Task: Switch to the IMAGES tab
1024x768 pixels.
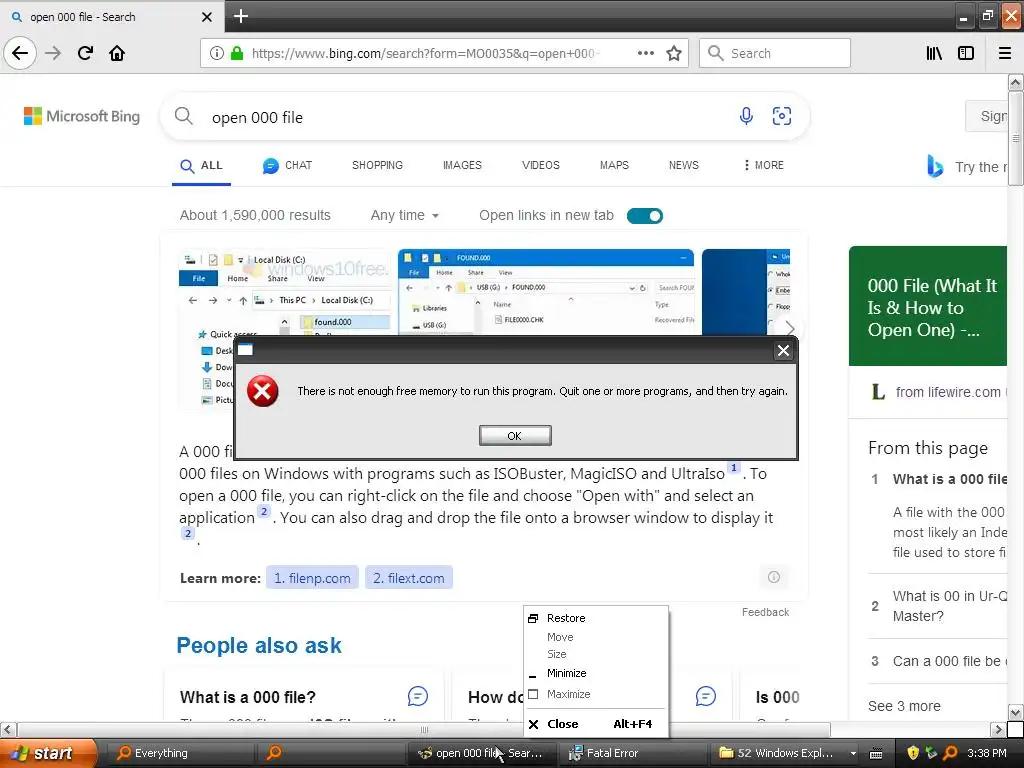Action: tap(462, 165)
